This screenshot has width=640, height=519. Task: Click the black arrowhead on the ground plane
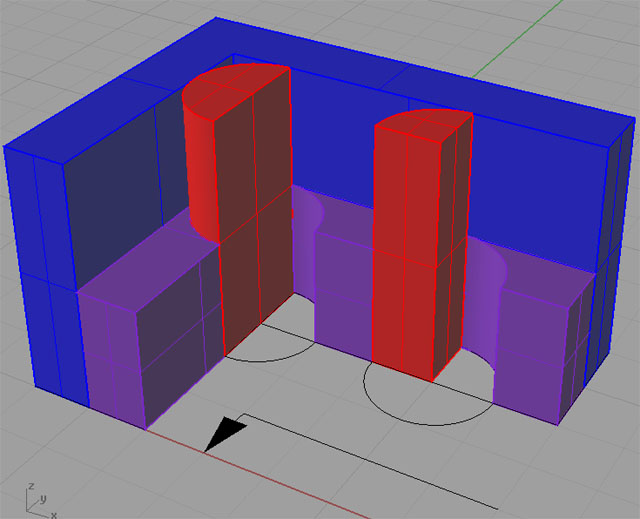(x=225, y=434)
